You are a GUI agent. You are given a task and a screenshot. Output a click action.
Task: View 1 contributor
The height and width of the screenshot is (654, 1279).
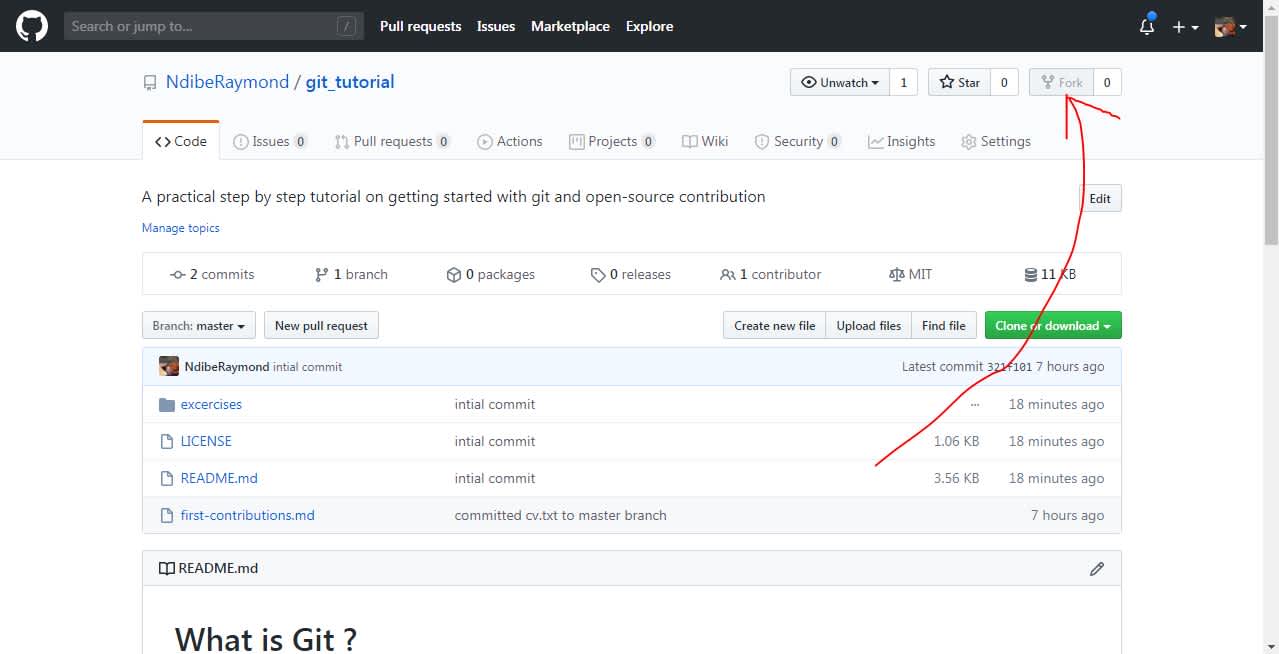click(x=771, y=274)
